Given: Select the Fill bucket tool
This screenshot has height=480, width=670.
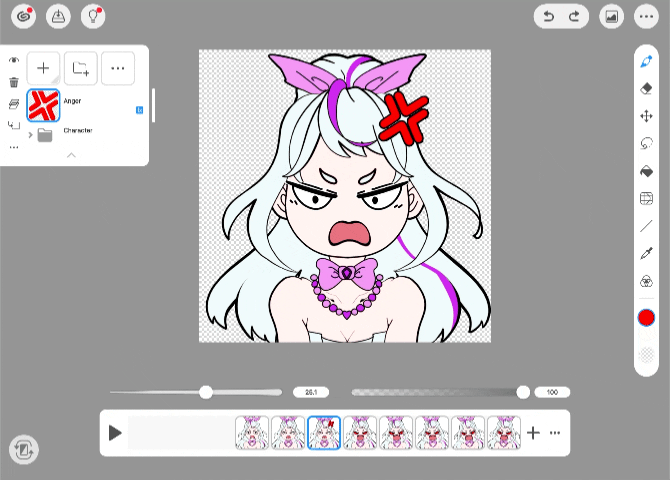Looking at the screenshot, I should 646,171.
